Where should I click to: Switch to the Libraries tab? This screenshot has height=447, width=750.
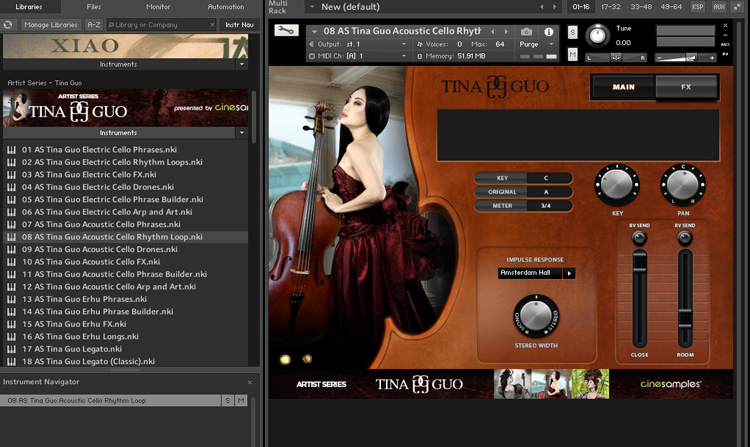click(29, 7)
